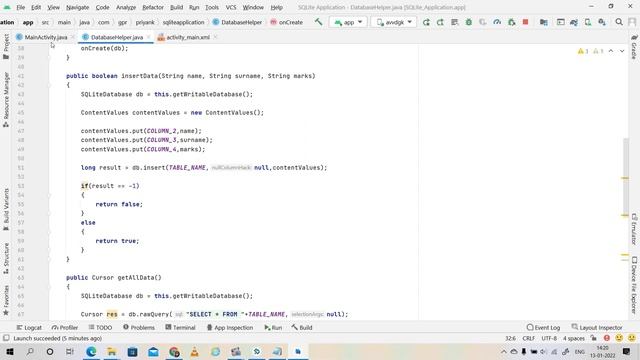Open the Analyze menu
This screenshot has height=360, width=640.
tap(126, 7)
